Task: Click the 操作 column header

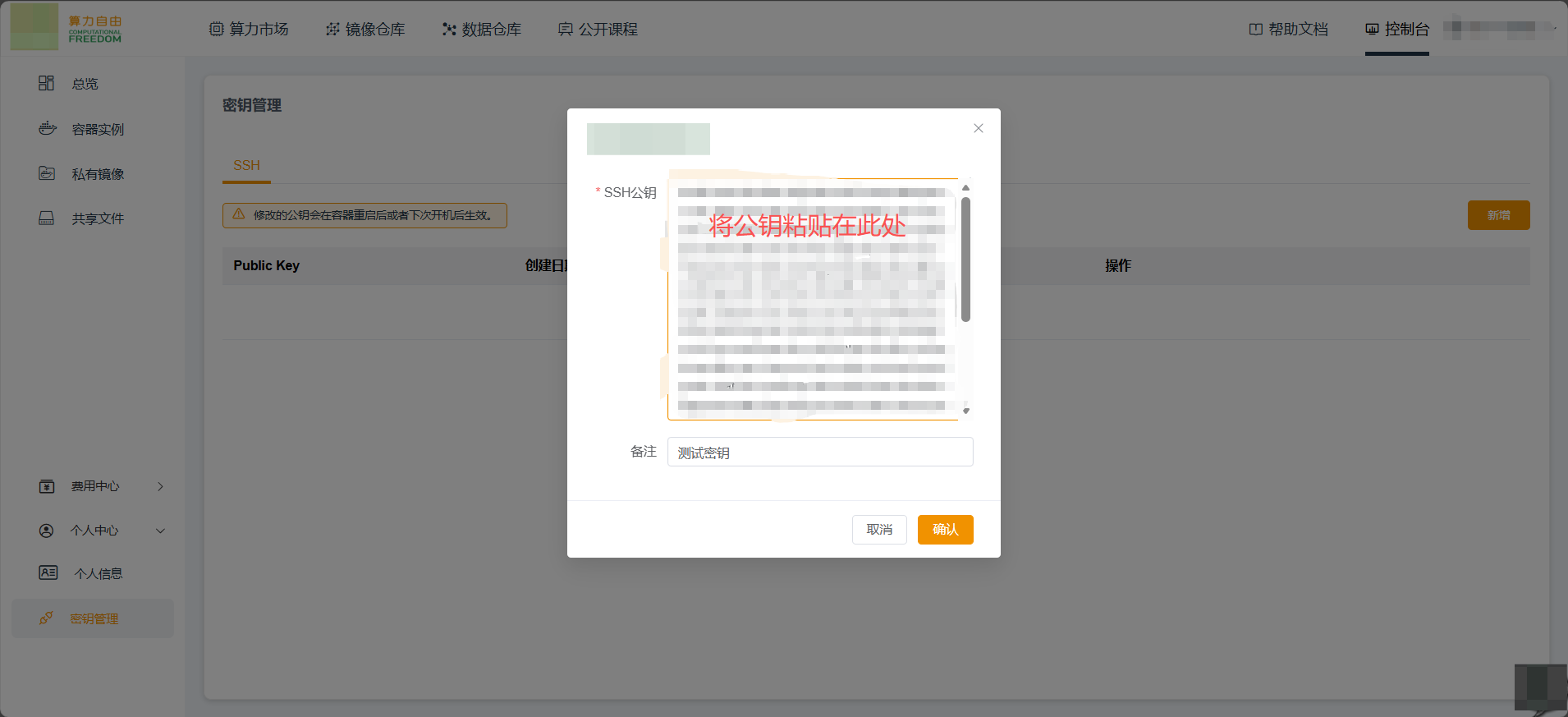Action: tap(1117, 265)
